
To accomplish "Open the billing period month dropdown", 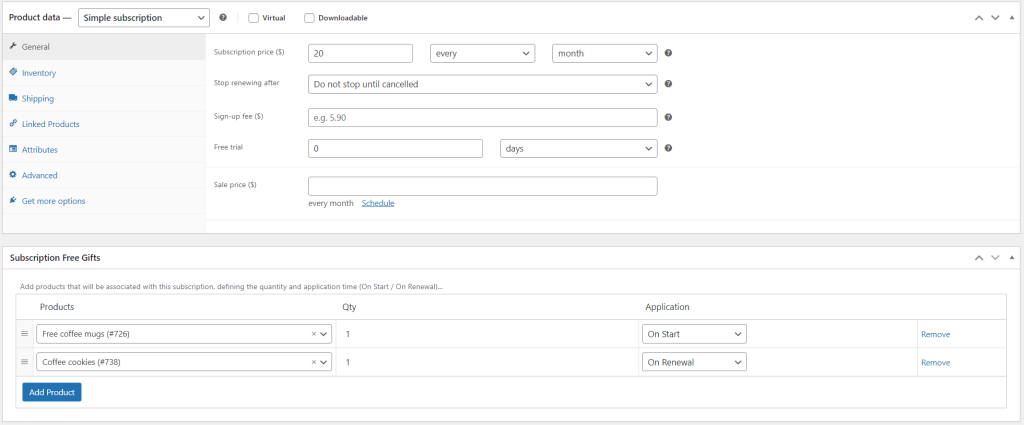I will [x=604, y=54].
